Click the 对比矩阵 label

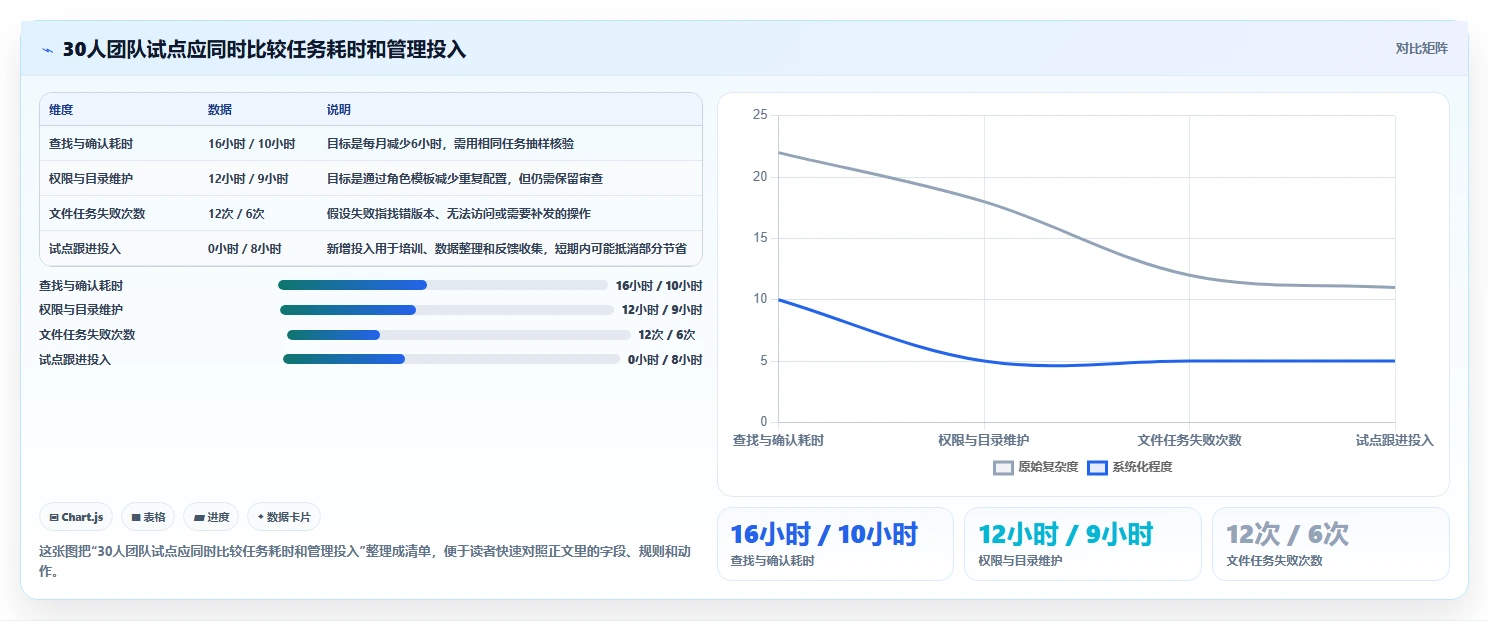(x=1421, y=48)
